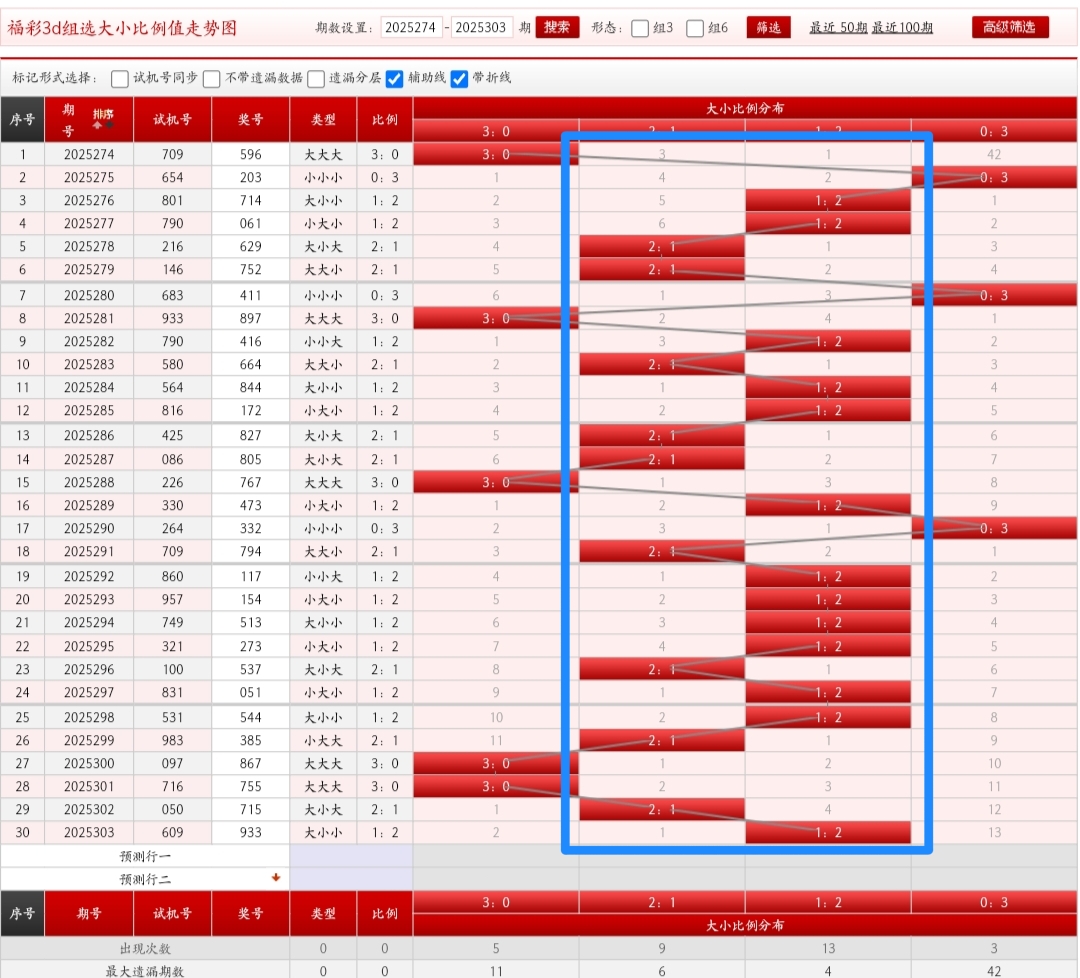Click bottom 2:1 column header
Screen dimensions: 1080x978
click(662, 902)
